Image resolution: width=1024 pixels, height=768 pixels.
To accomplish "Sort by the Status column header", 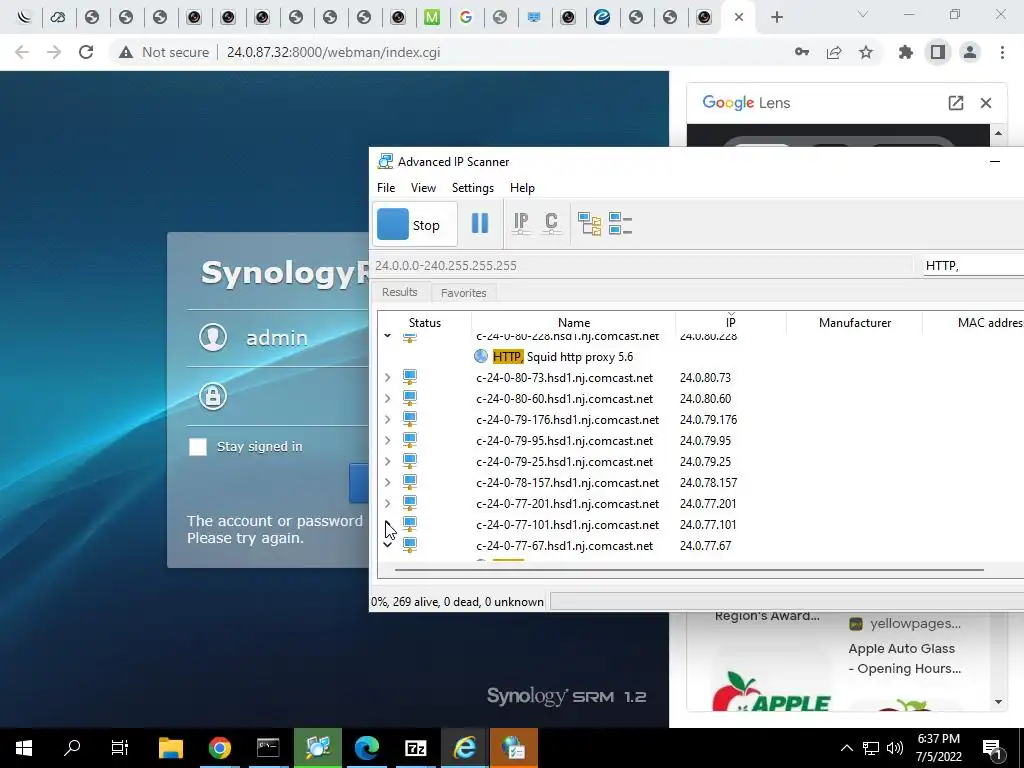I will pyautogui.click(x=424, y=323).
